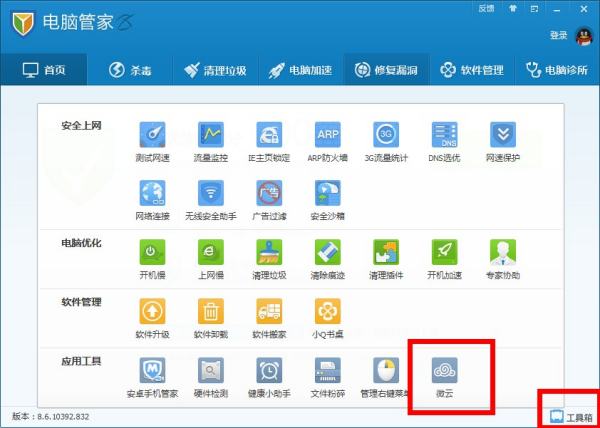Viewport: 600px width, 428px height.
Task: Open the 工具箱 toolbox button
Action: [573, 417]
